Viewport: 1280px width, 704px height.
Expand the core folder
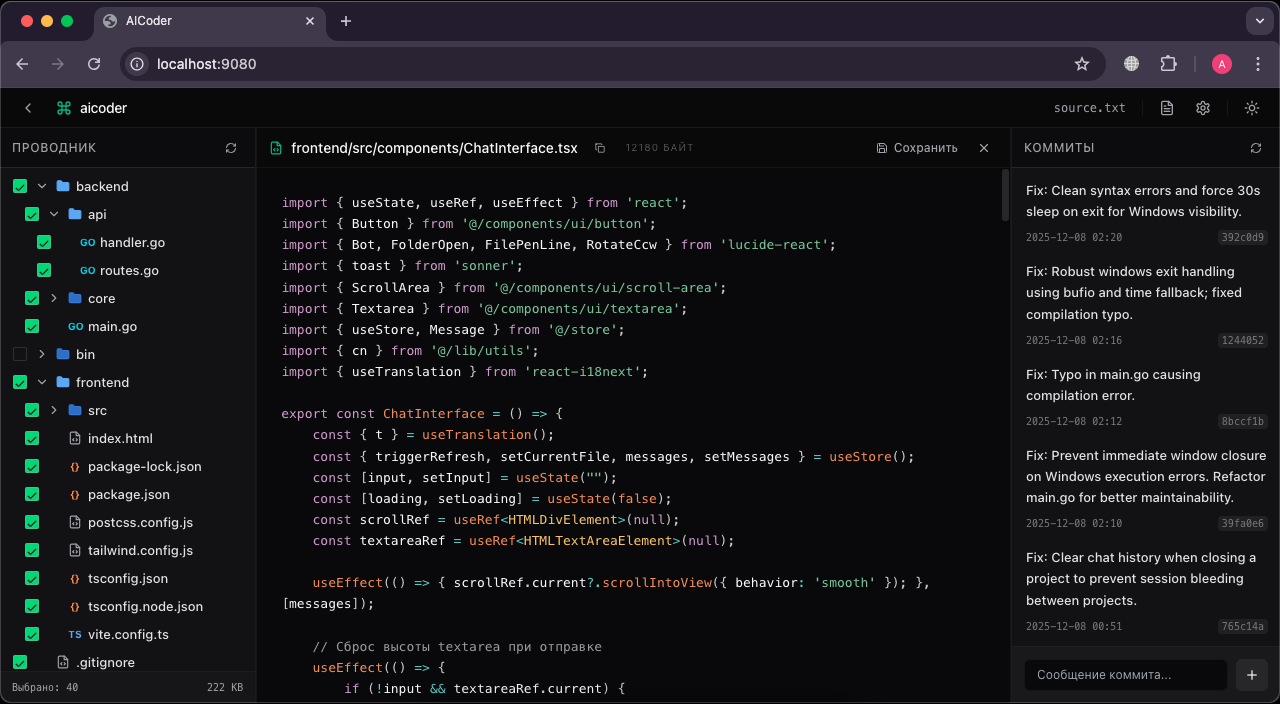pos(54,298)
